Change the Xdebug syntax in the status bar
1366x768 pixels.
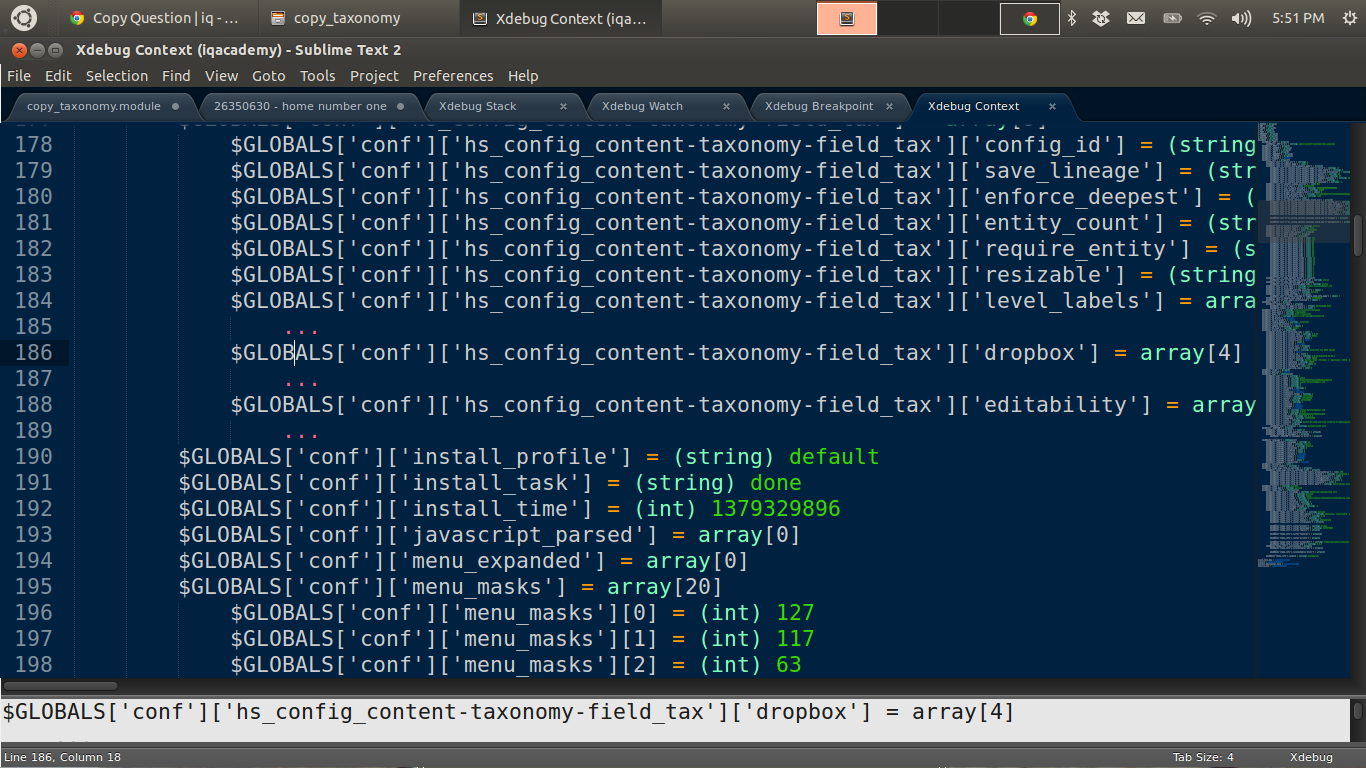pyautogui.click(x=1311, y=757)
